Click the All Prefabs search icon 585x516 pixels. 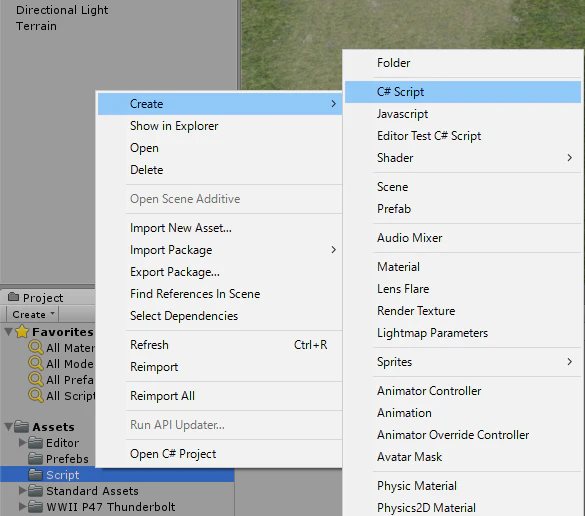click(36, 379)
